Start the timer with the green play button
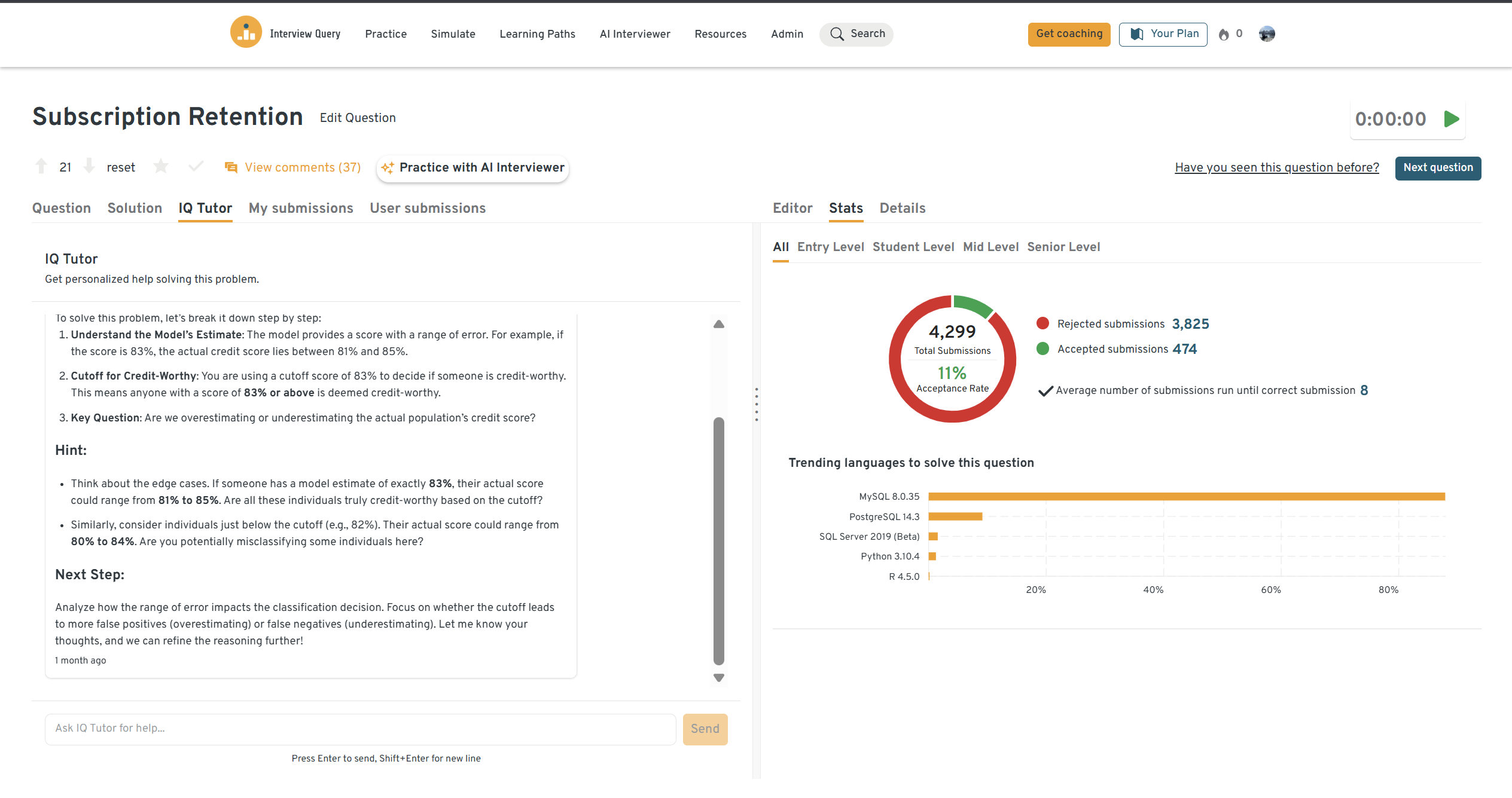 click(x=1451, y=119)
